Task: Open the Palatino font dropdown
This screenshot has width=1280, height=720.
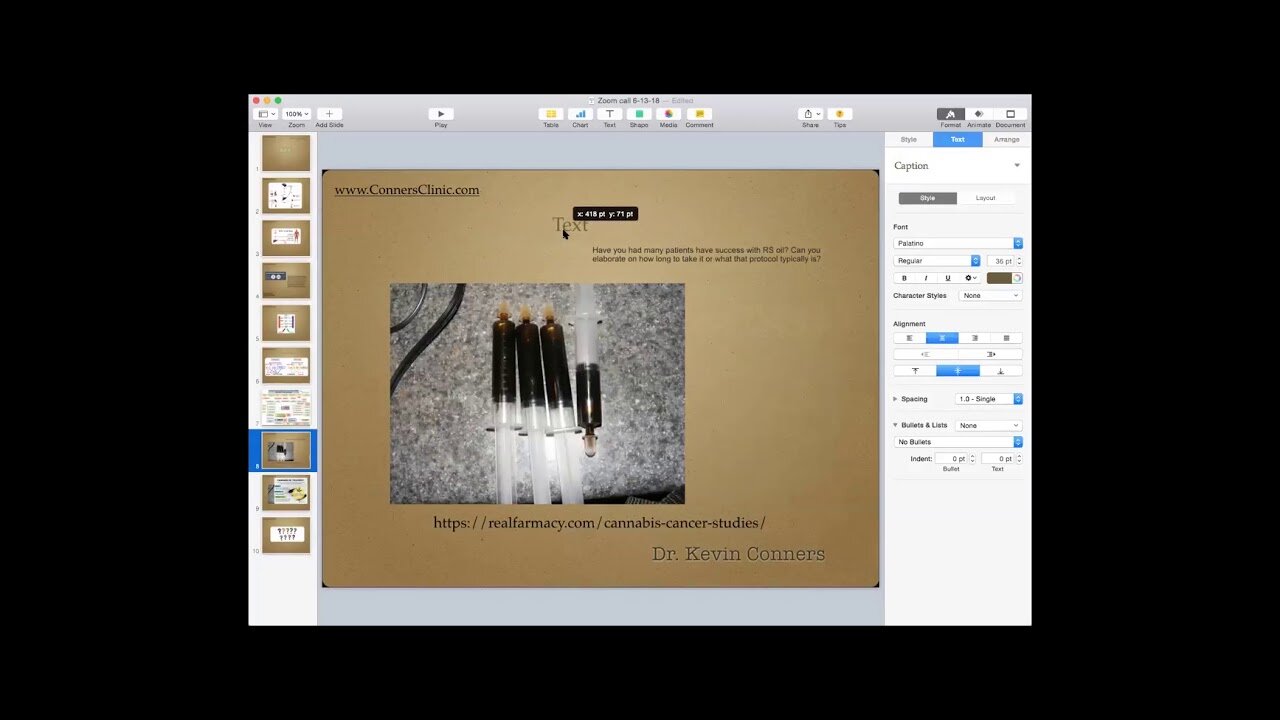Action: tap(958, 243)
